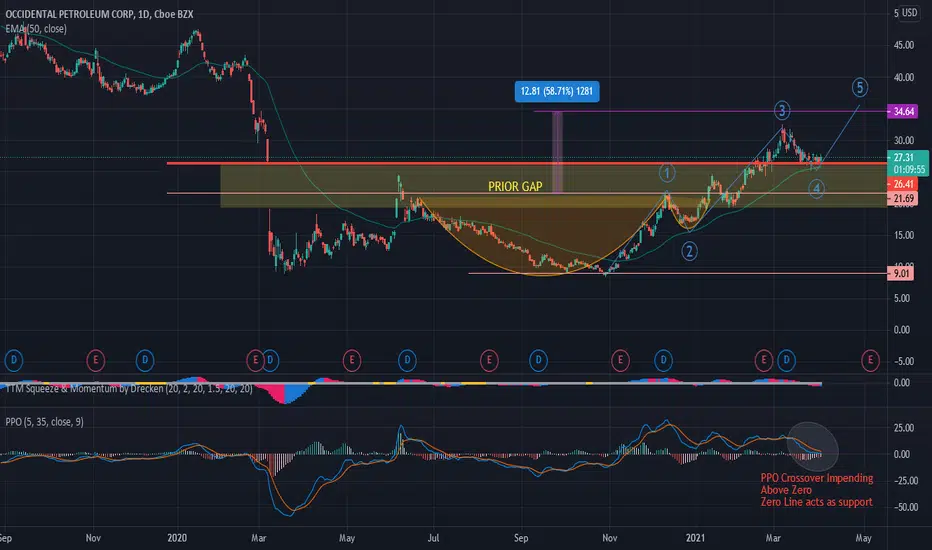Viewport: 932px width, 550px height.
Task: Click the earnings marker near Nov 2019
Action: tap(95, 360)
